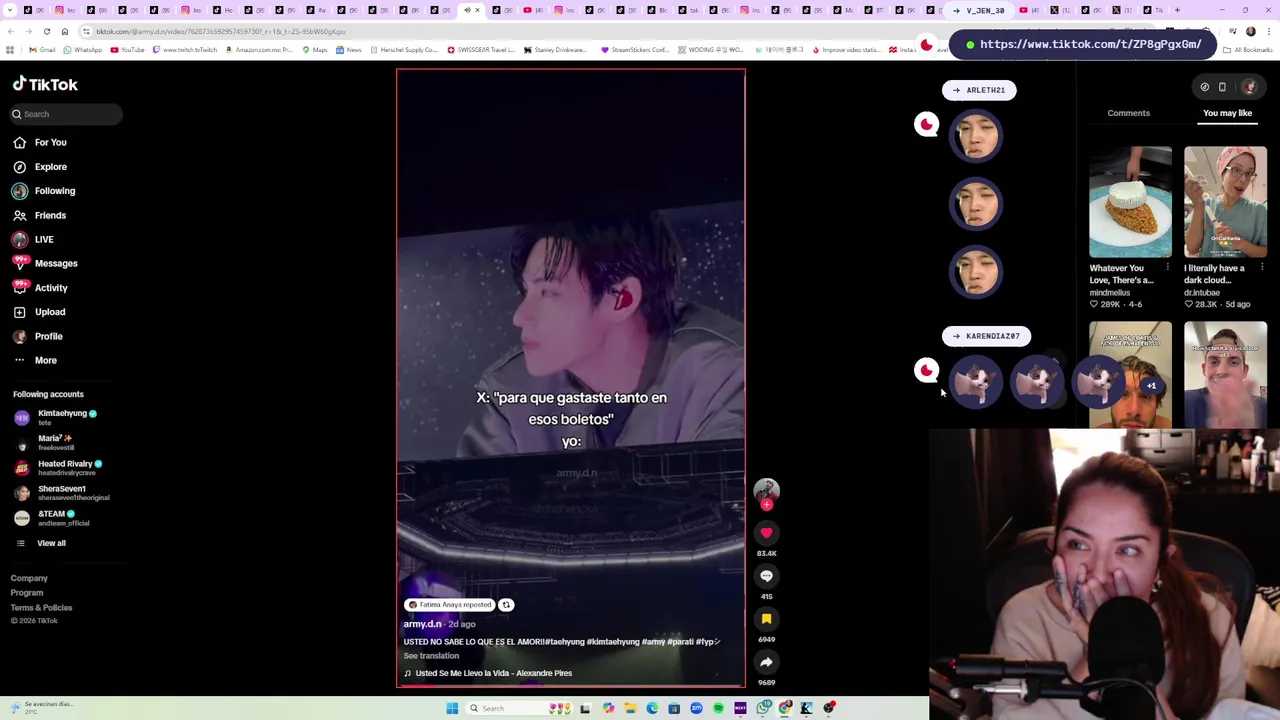Open the Program footer link
This screenshot has width=1280, height=720.
tap(27, 593)
